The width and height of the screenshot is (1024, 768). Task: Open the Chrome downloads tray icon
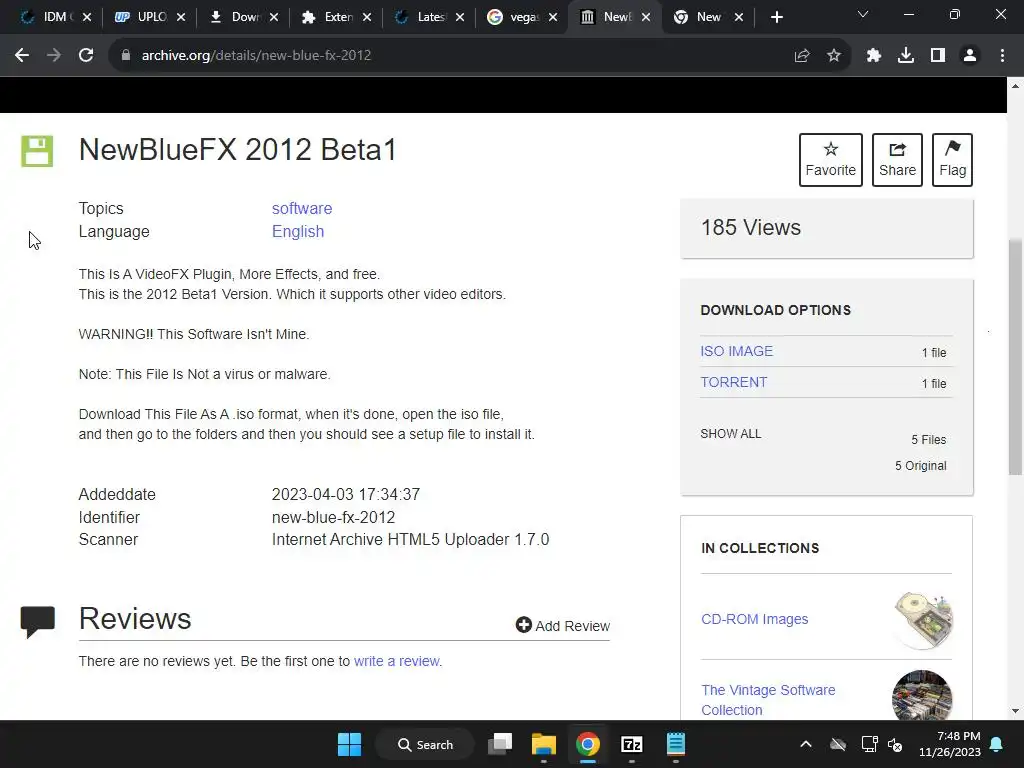point(906,56)
